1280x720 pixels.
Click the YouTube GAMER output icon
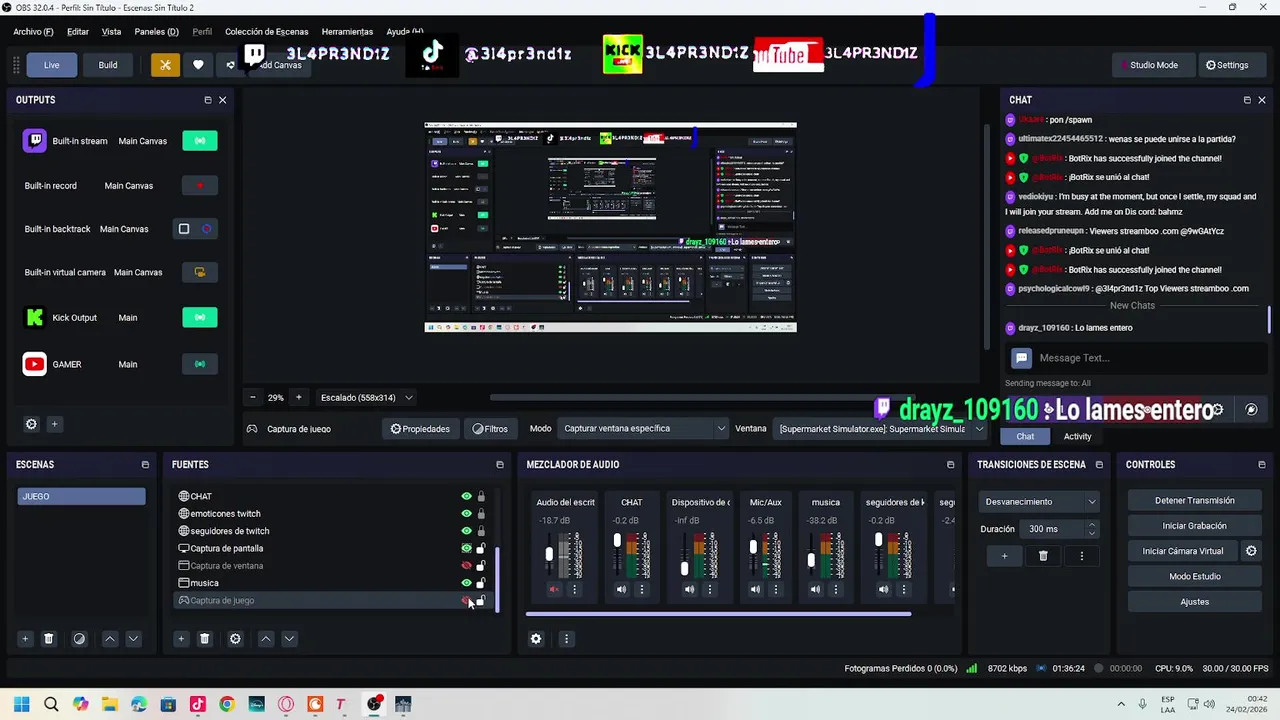(x=35, y=364)
